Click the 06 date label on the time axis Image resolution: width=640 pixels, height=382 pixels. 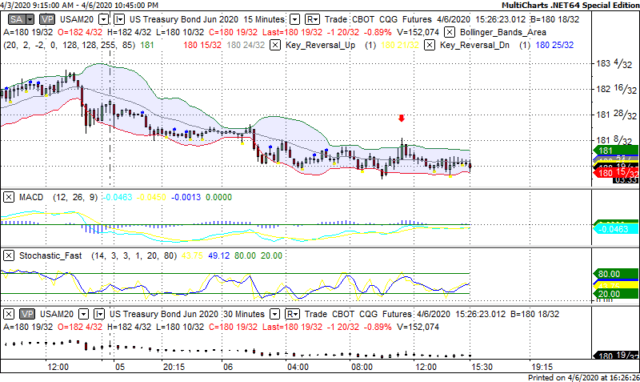tap(228, 366)
